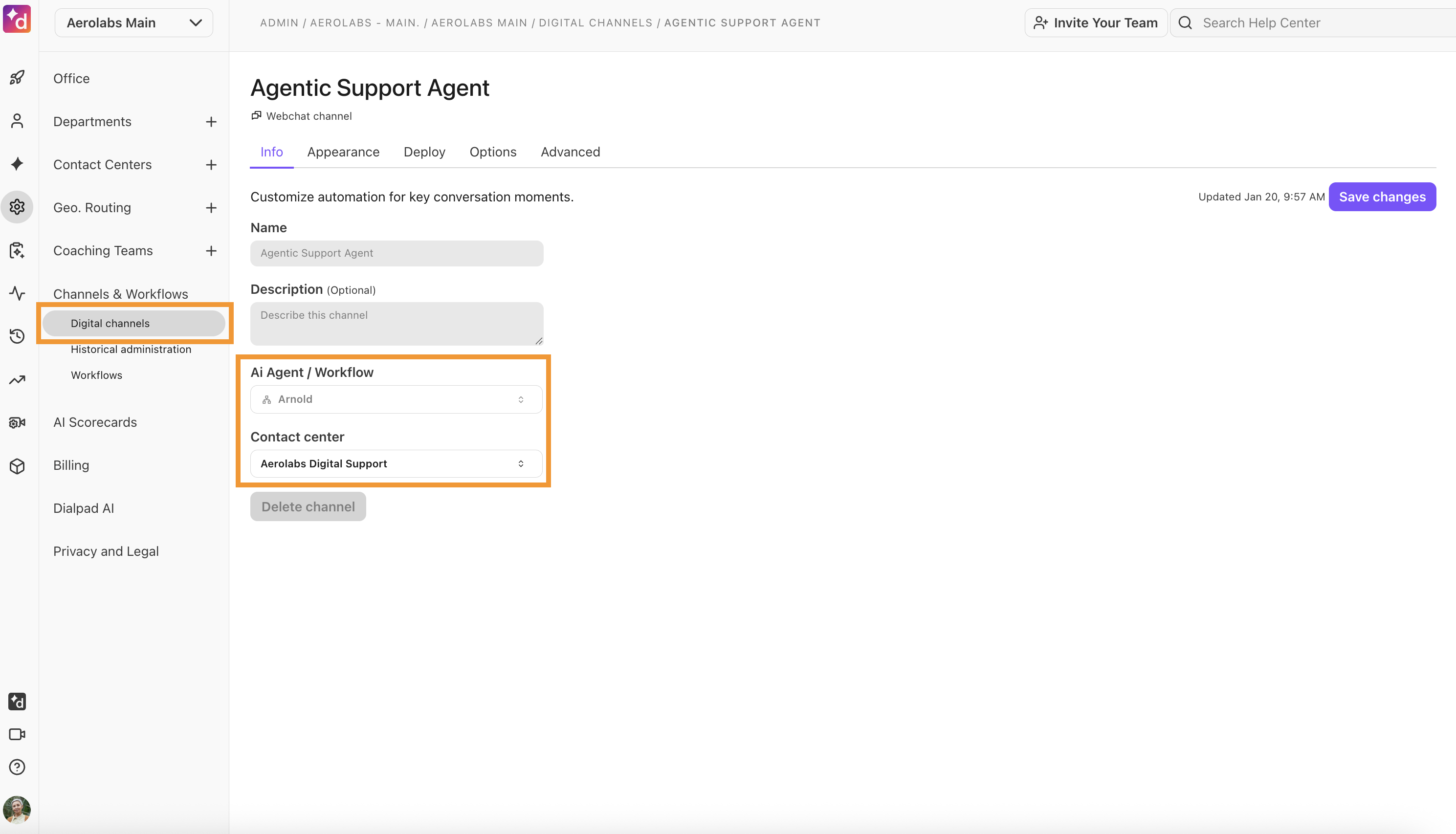Viewport: 1456px width, 834px height.
Task: Open the analytics trending arrow icon
Action: [17, 379]
